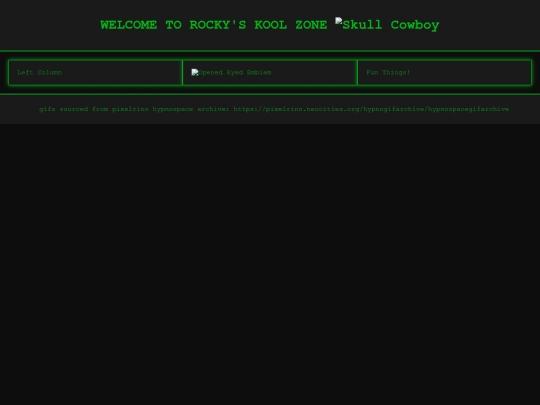Click the broken Opened Eyed Emblem image

point(231,72)
